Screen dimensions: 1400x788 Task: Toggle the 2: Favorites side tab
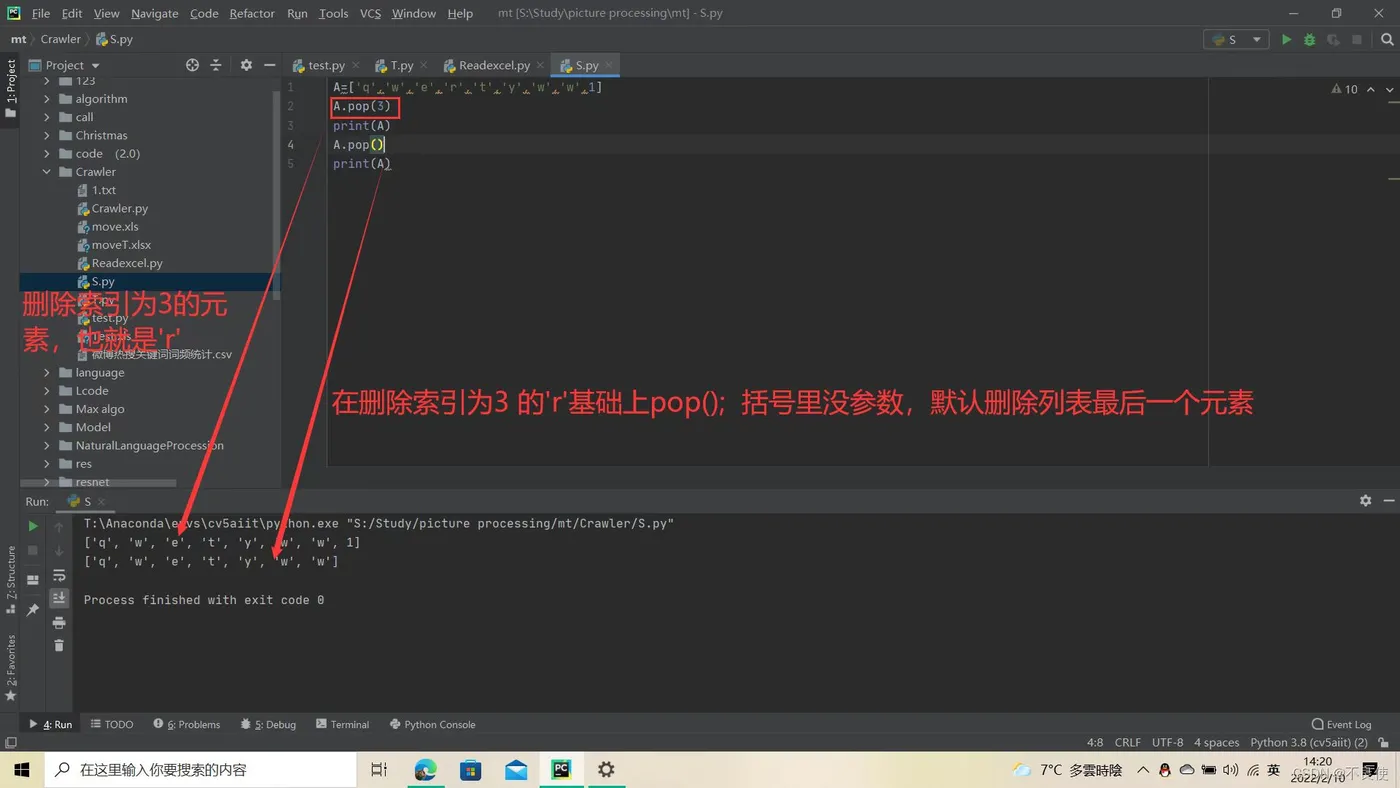(11, 667)
